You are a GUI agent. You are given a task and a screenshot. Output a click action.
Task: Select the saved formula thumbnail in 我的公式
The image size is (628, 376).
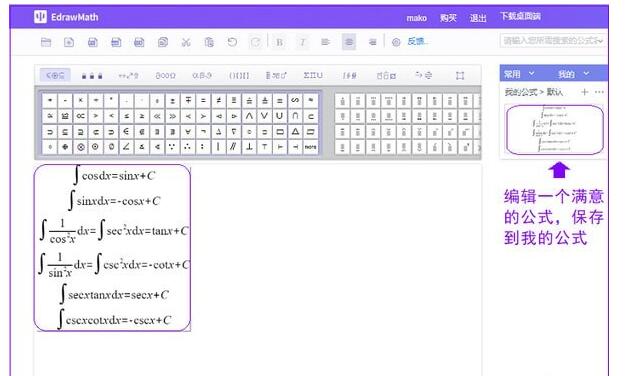pyautogui.click(x=555, y=130)
